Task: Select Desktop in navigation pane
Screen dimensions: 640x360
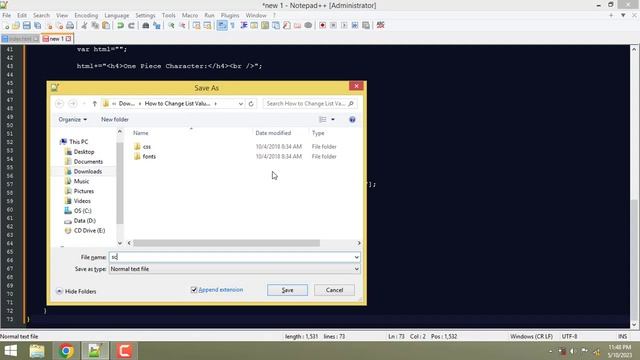Action: (x=84, y=152)
